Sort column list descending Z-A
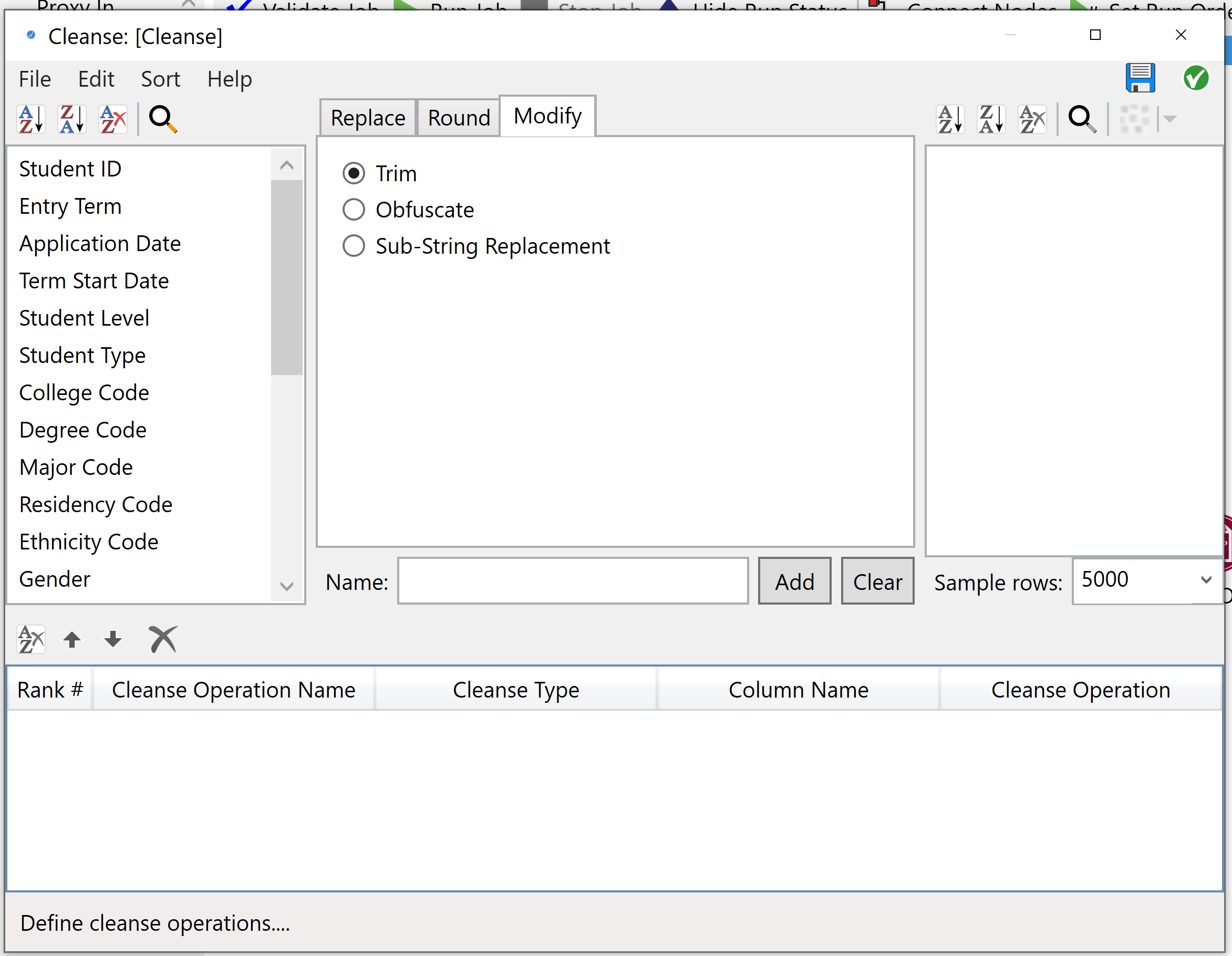The image size is (1232, 956). (72, 119)
